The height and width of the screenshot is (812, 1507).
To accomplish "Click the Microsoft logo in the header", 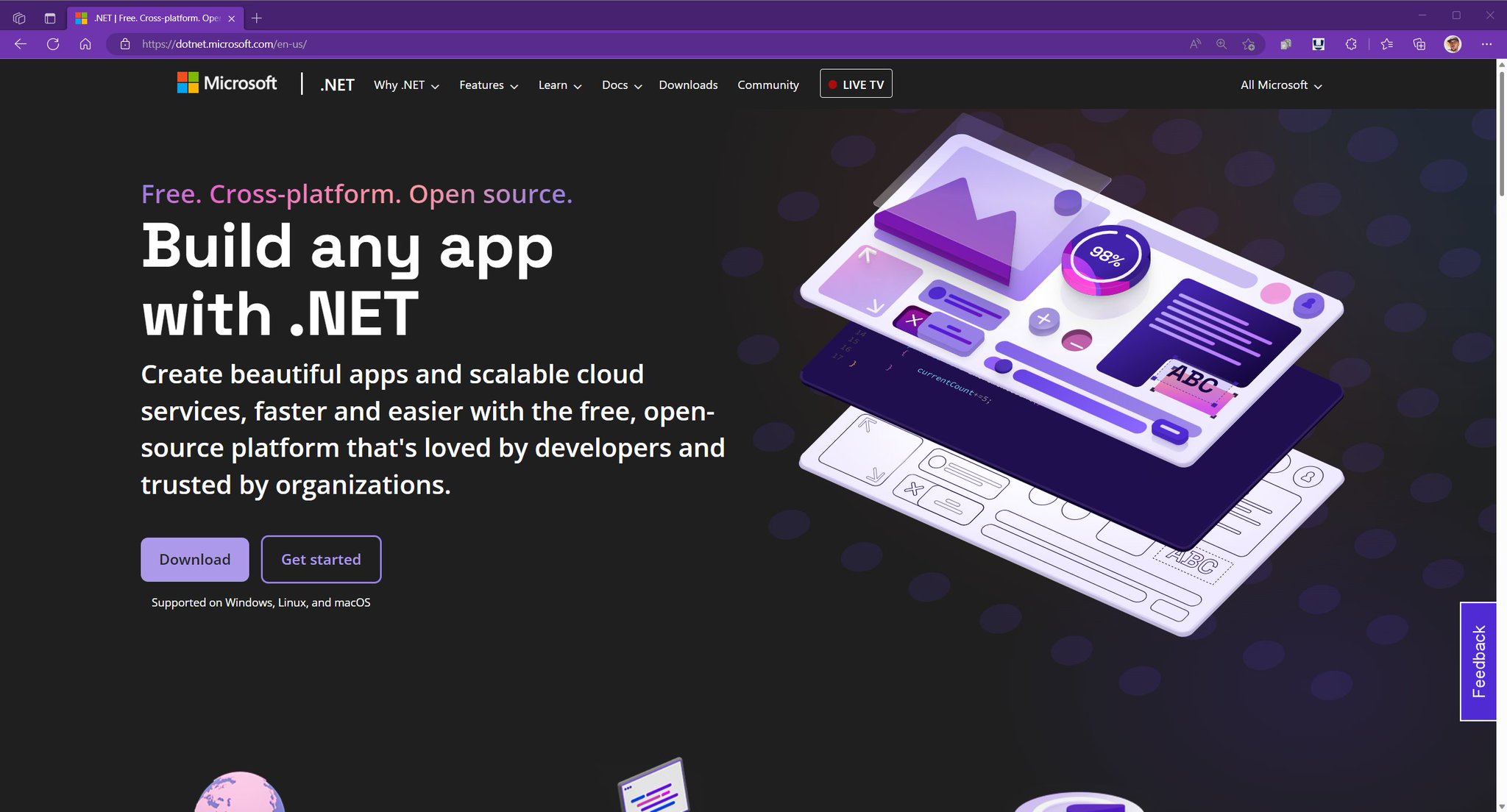I will [226, 83].
